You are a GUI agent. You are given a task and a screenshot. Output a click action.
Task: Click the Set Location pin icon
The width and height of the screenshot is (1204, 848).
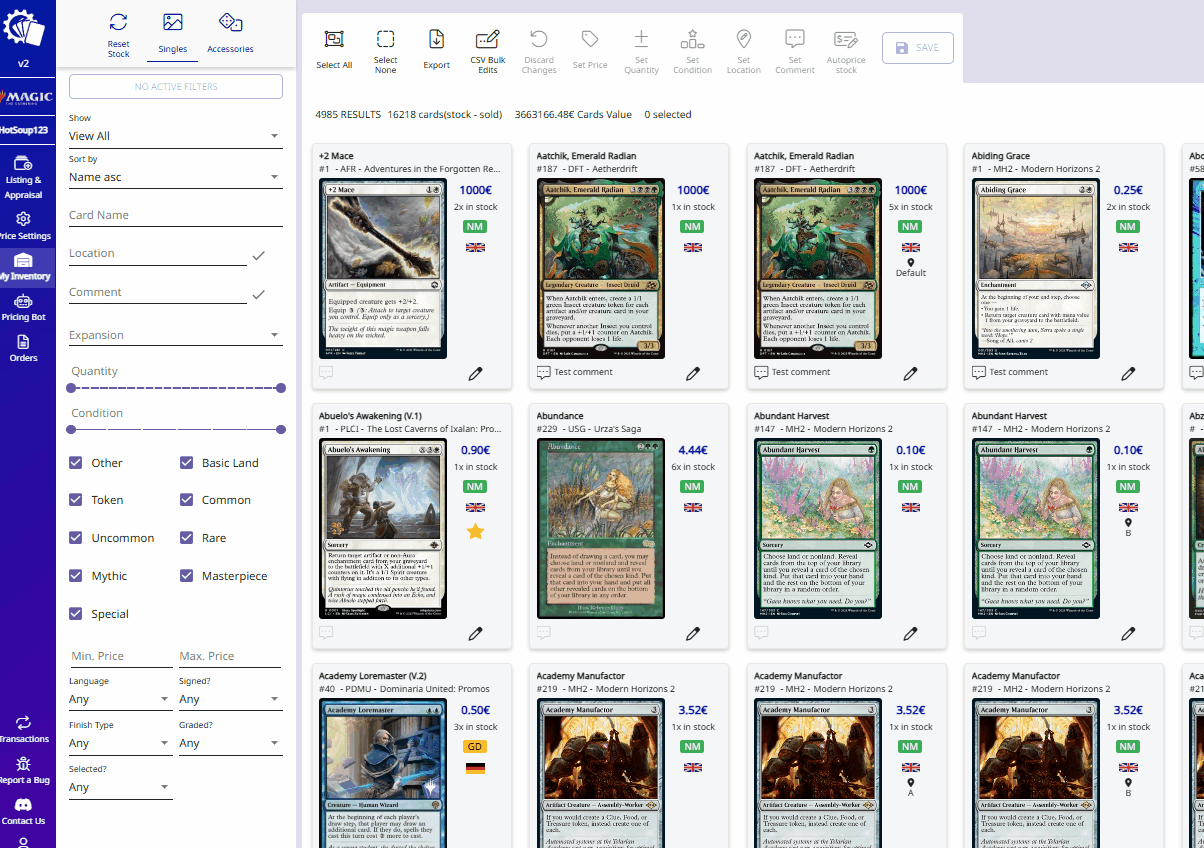(744, 39)
